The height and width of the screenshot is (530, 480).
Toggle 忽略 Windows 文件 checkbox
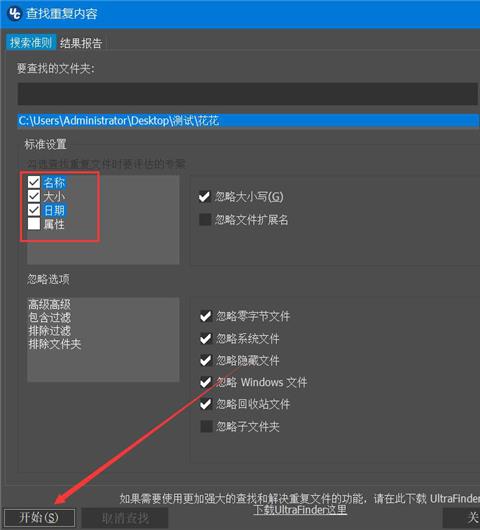(x=206, y=382)
